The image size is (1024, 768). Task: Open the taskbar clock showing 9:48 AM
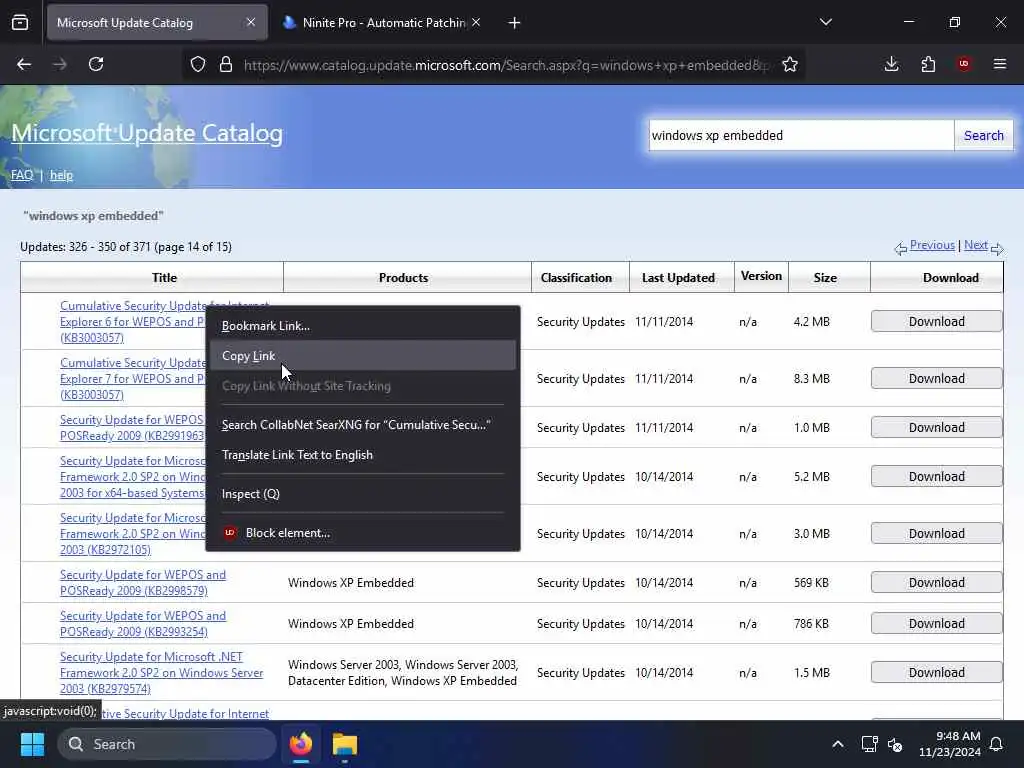950,744
